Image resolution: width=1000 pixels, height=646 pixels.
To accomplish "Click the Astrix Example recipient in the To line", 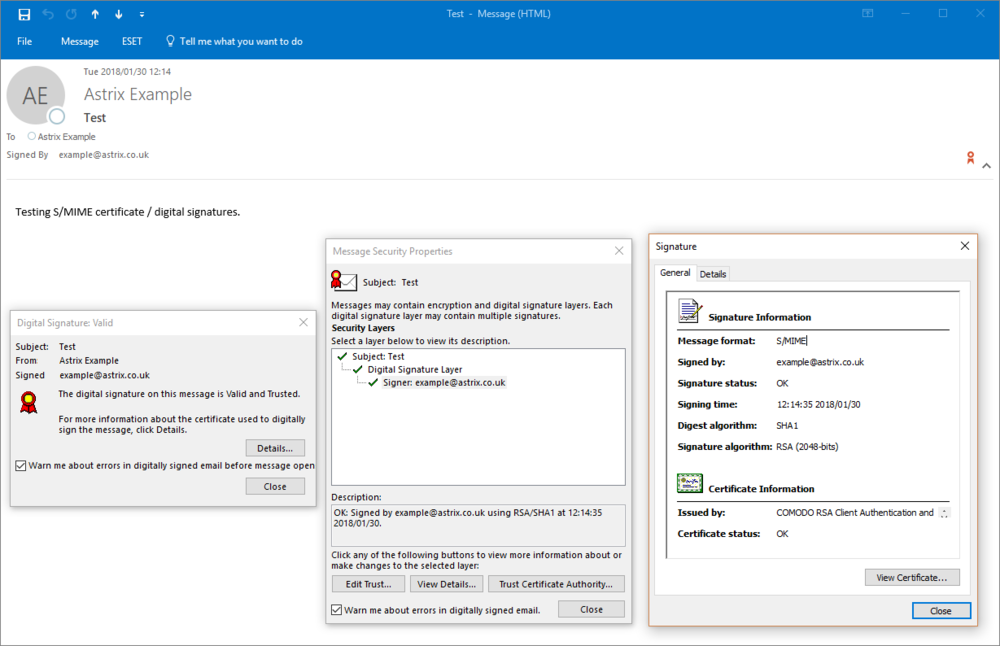I will (66, 136).
